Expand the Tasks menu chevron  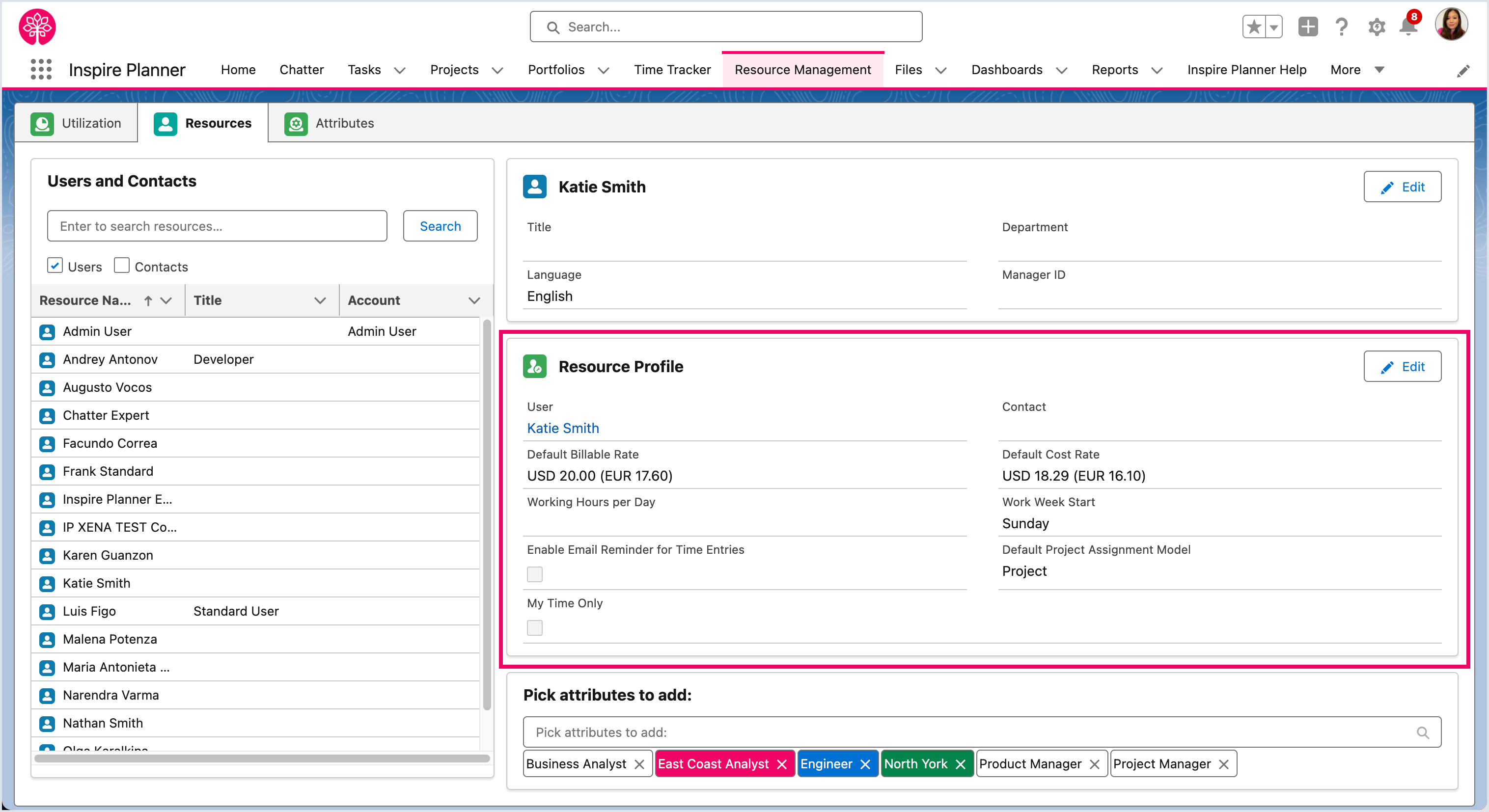399,70
